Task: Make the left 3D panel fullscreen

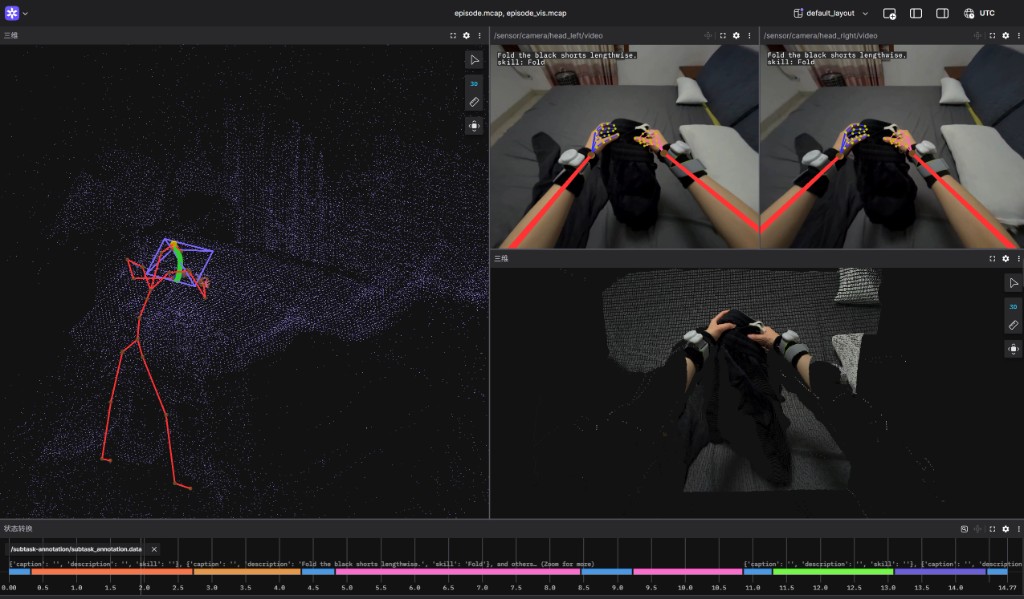Action: pos(453,35)
